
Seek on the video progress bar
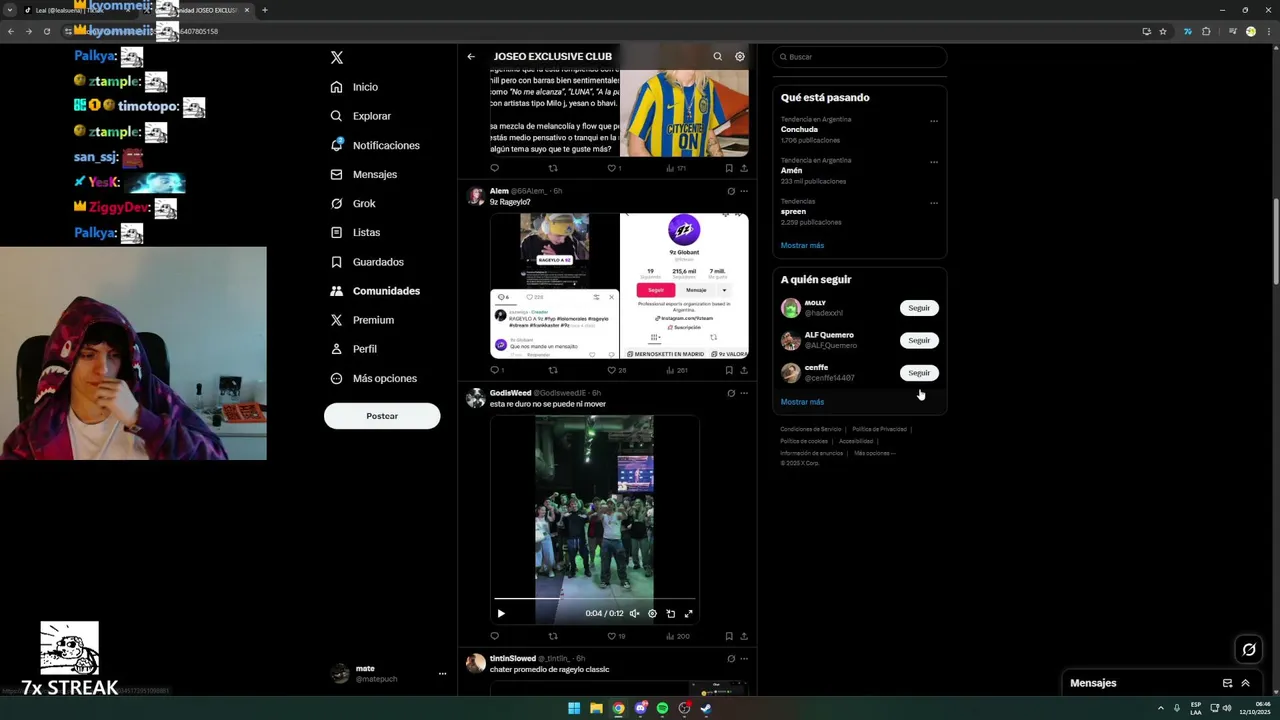(x=594, y=599)
